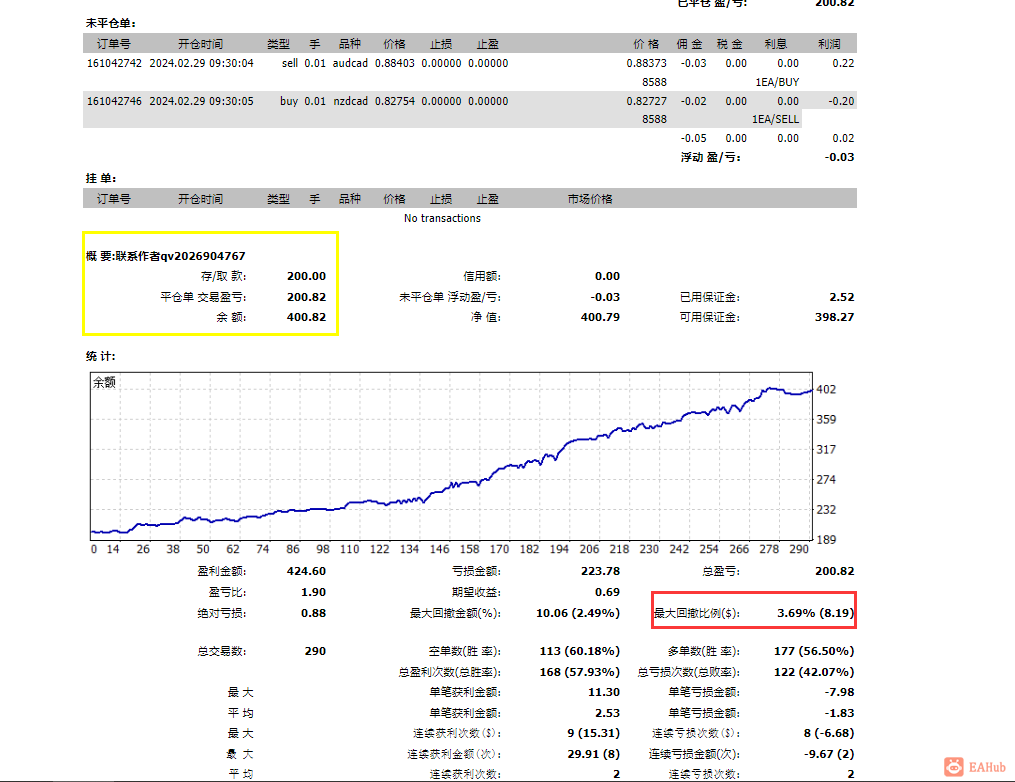1015x782 pixels.
Task: Select the 1EA/BUY comment
Action: (x=777, y=82)
